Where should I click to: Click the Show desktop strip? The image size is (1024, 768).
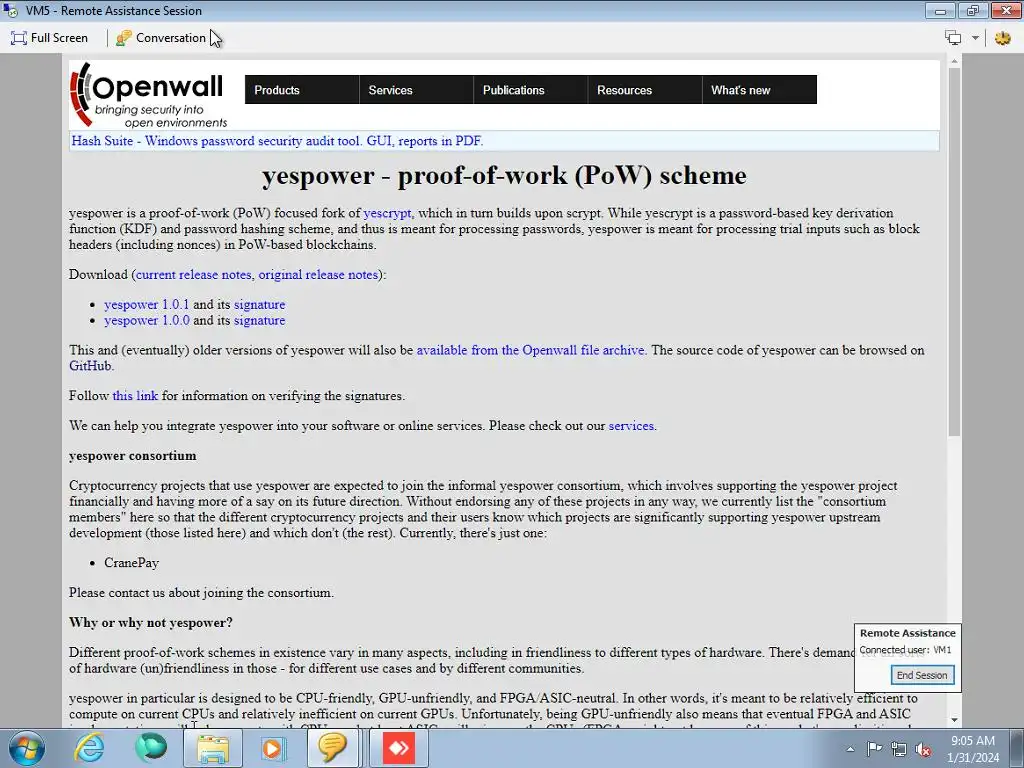pos(1017,748)
